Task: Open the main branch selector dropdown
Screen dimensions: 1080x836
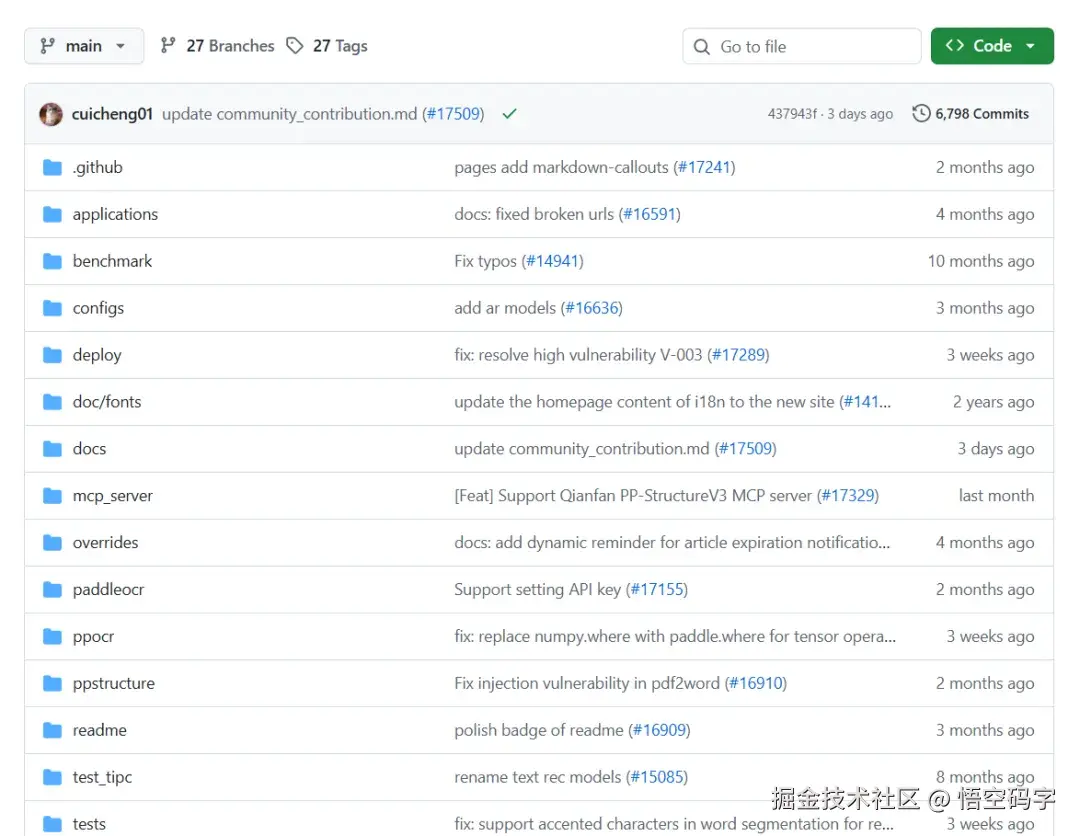Action: 84,46
